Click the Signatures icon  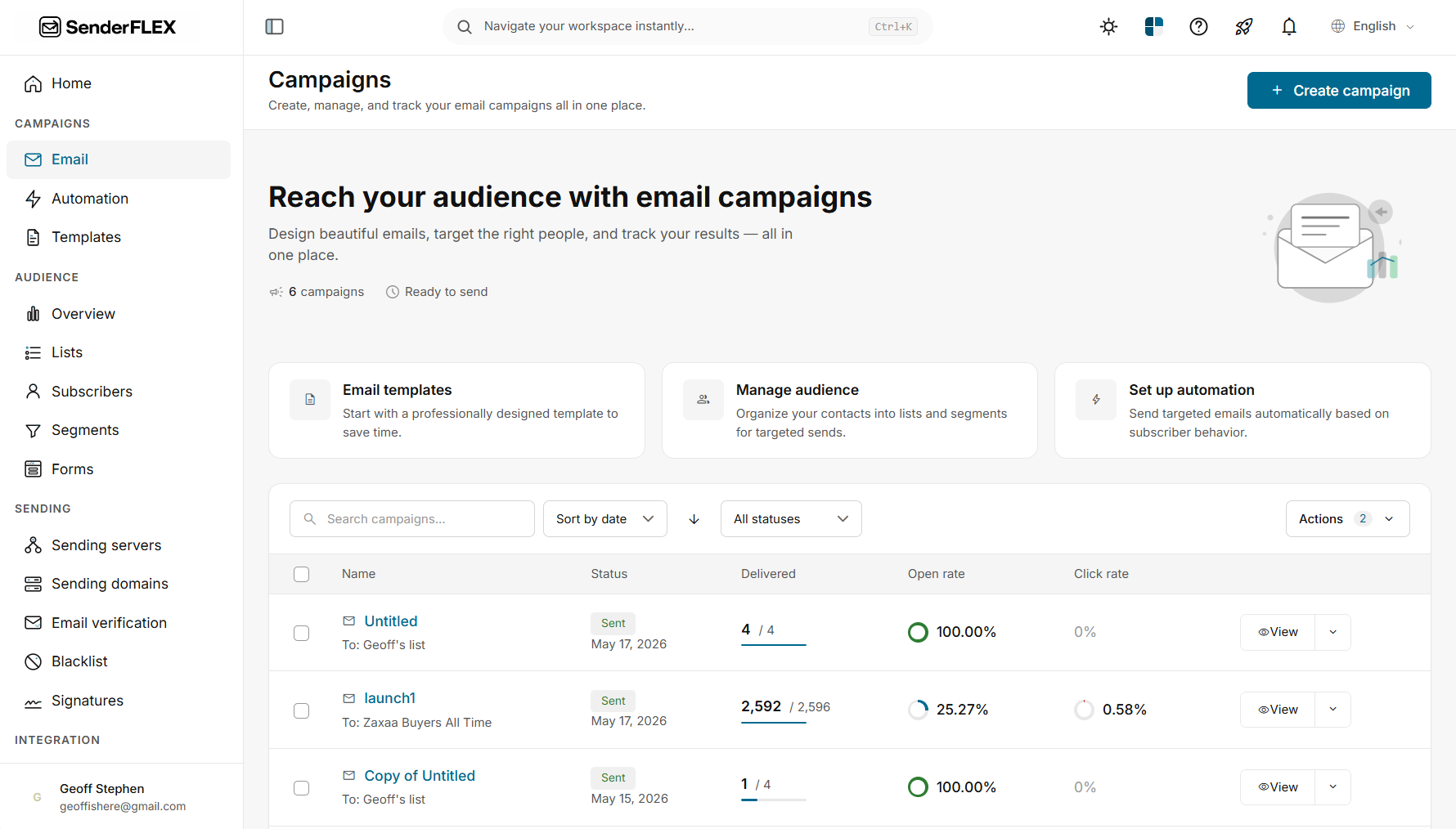pos(34,701)
